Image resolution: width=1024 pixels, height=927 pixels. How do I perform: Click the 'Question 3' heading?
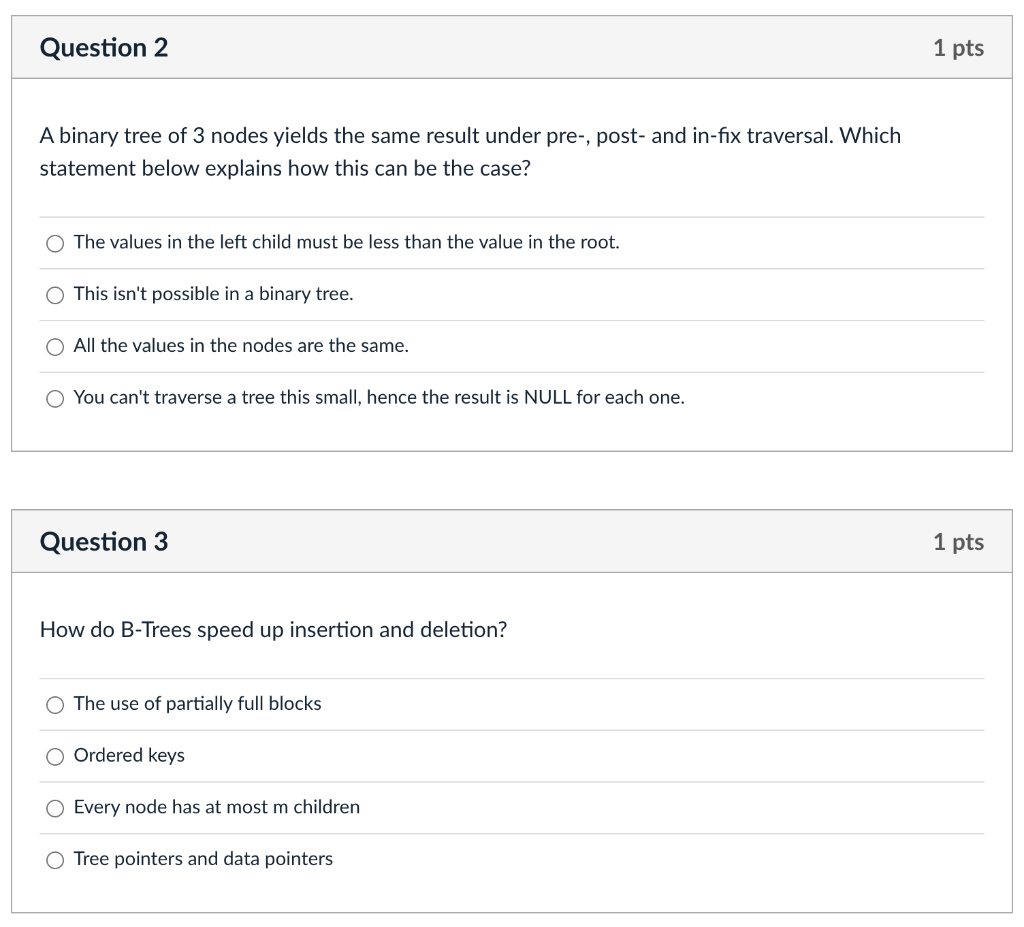(x=104, y=542)
